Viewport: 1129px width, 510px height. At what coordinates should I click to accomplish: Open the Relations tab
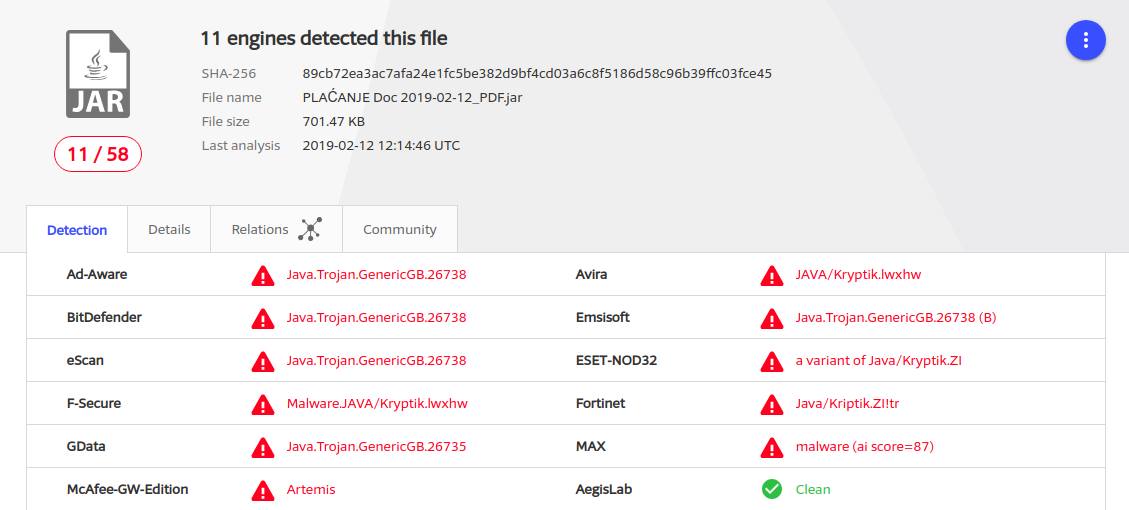coord(276,229)
